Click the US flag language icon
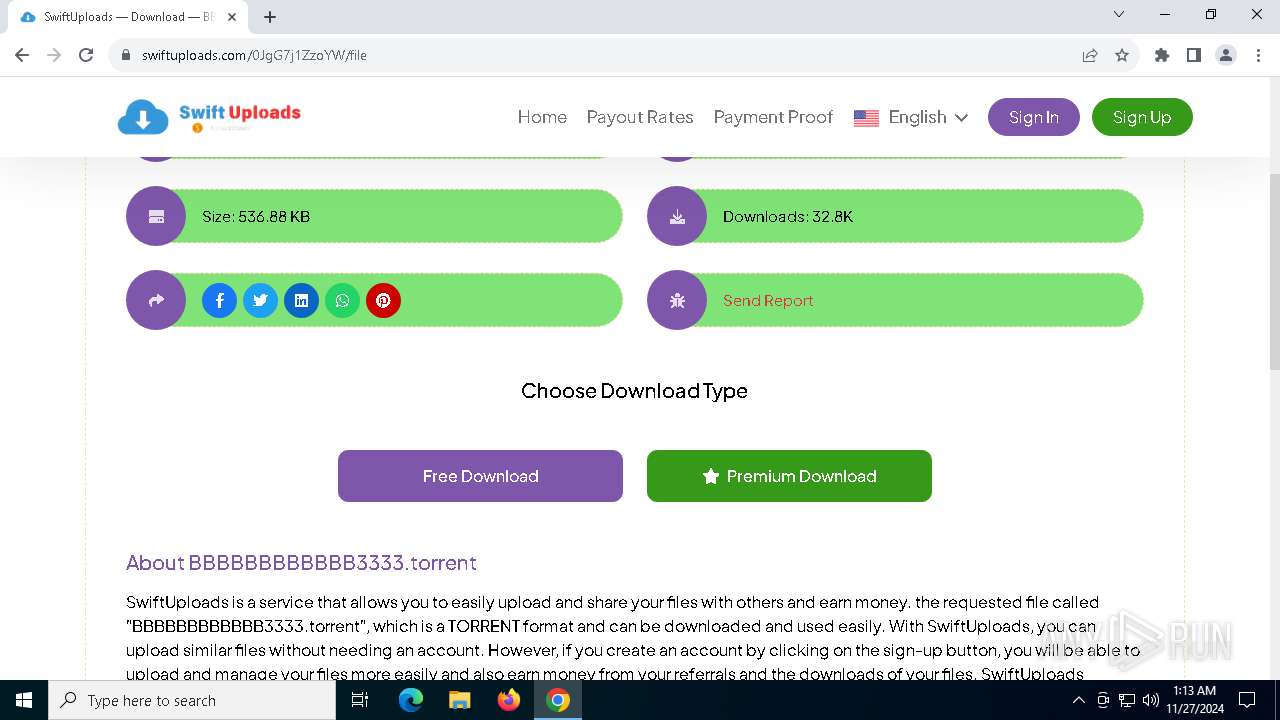1280x720 pixels. pos(866,117)
